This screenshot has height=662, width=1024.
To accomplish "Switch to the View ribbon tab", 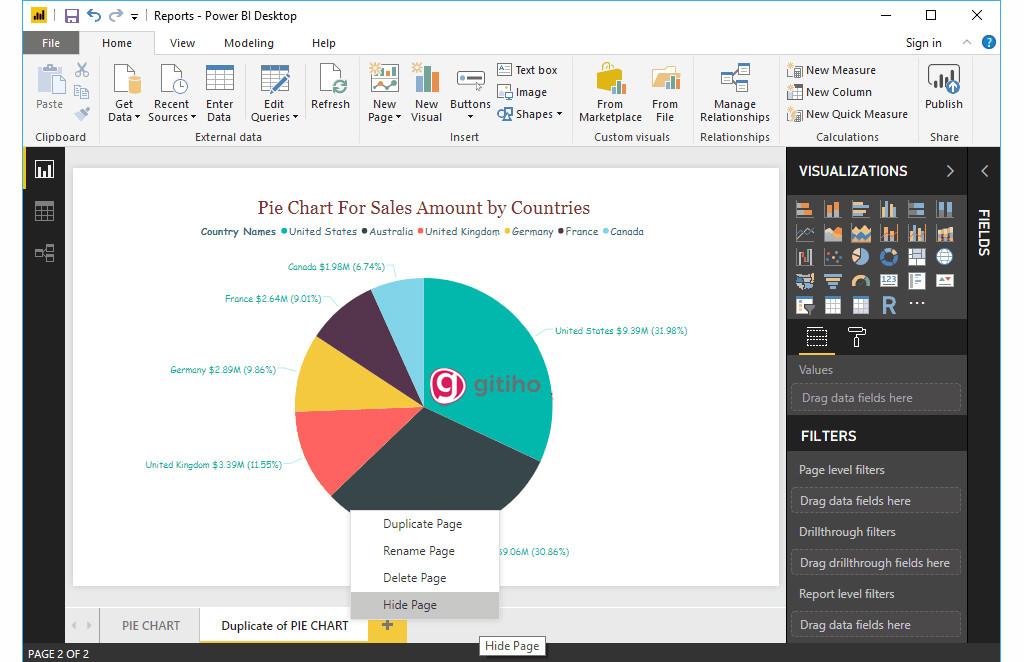I will pyautogui.click(x=182, y=43).
